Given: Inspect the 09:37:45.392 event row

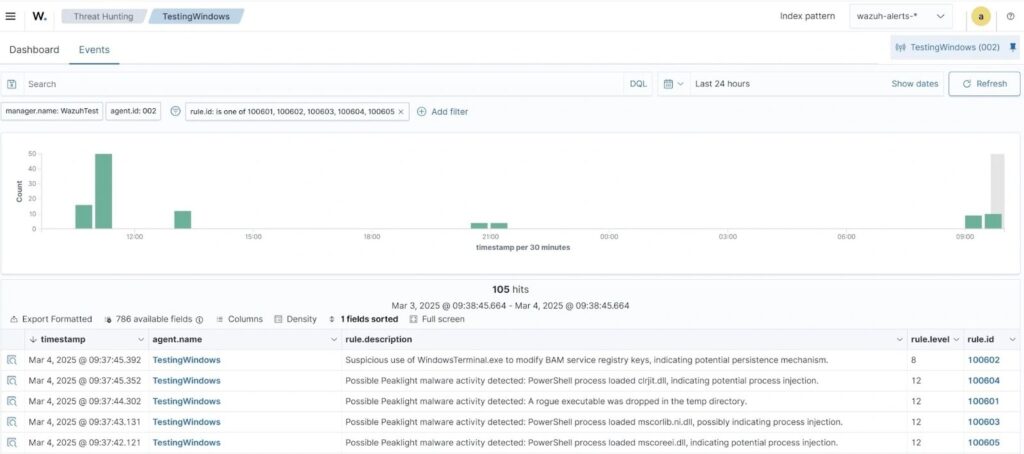Looking at the screenshot, I should (11, 360).
